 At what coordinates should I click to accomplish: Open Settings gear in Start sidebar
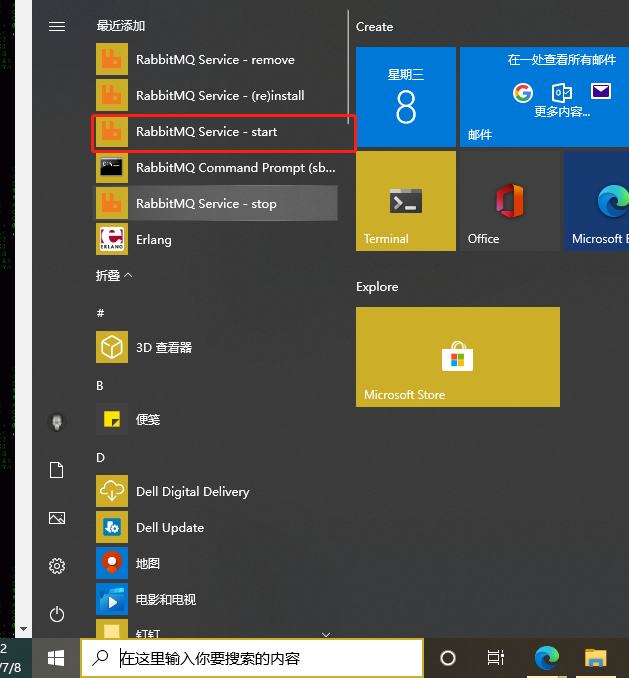coord(57,566)
